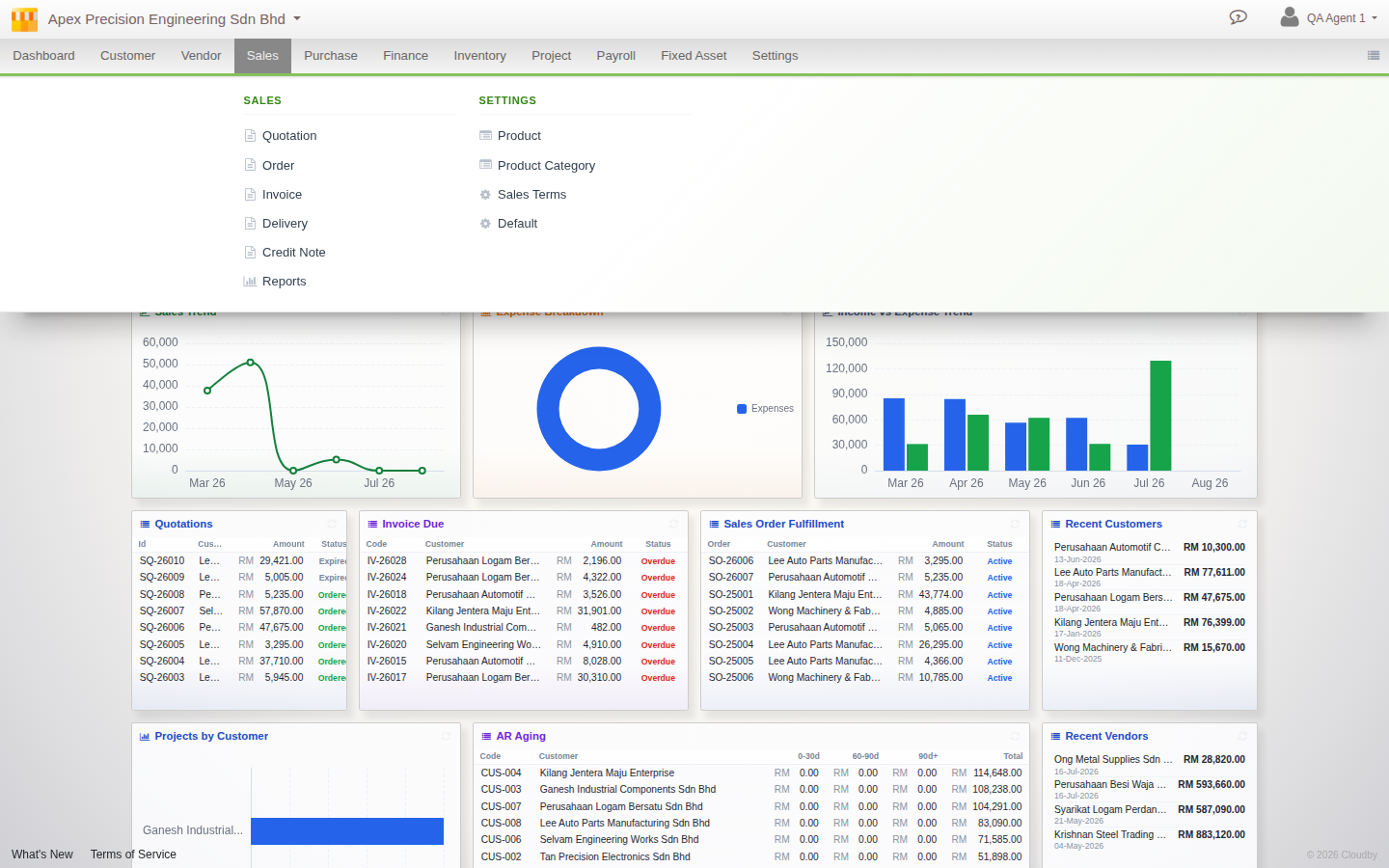Open invoice IV-26028 row

coord(523,560)
